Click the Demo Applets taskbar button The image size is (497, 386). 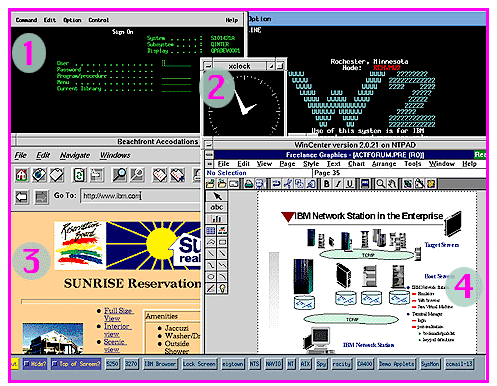click(x=396, y=364)
